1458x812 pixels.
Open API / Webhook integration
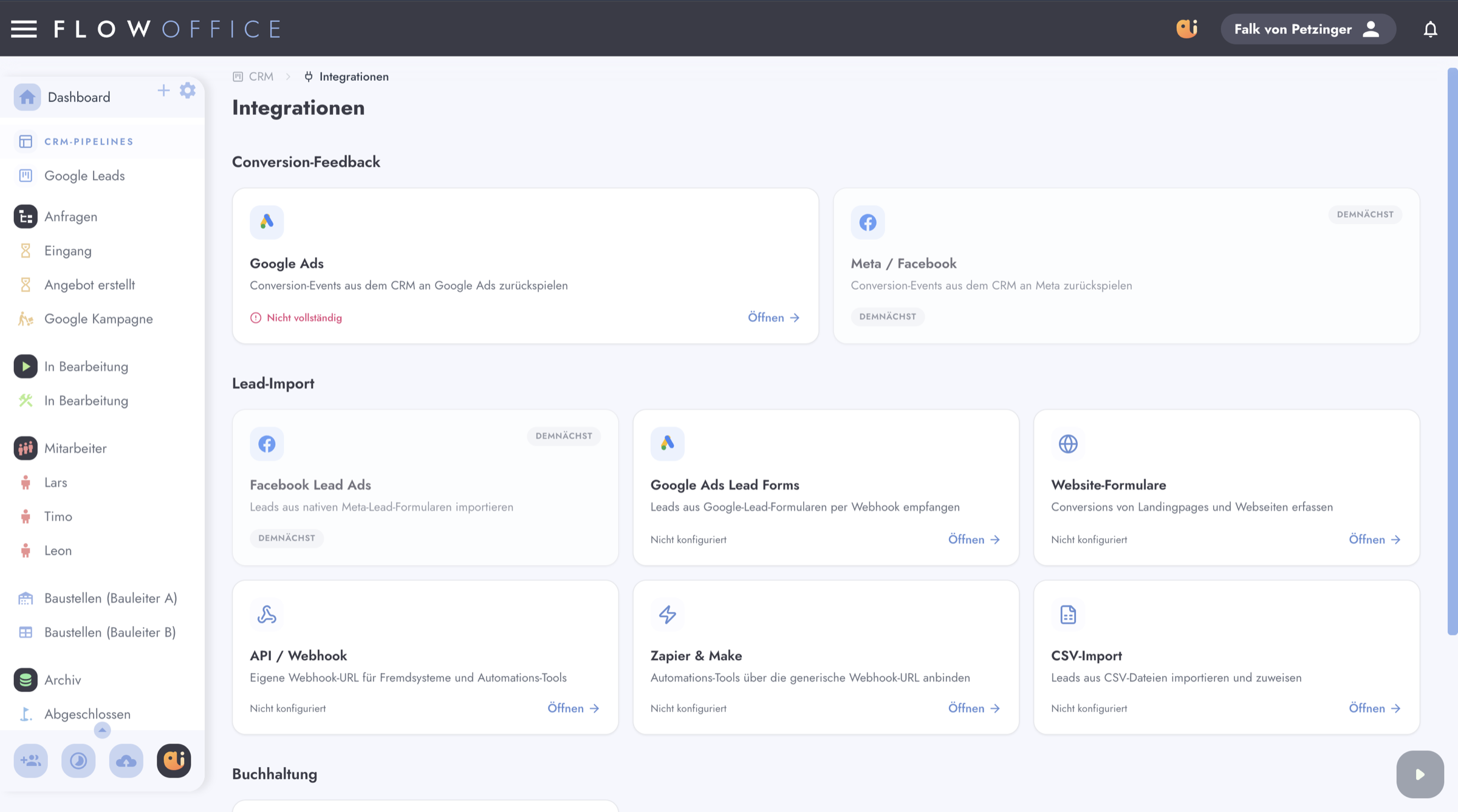(573, 708)
